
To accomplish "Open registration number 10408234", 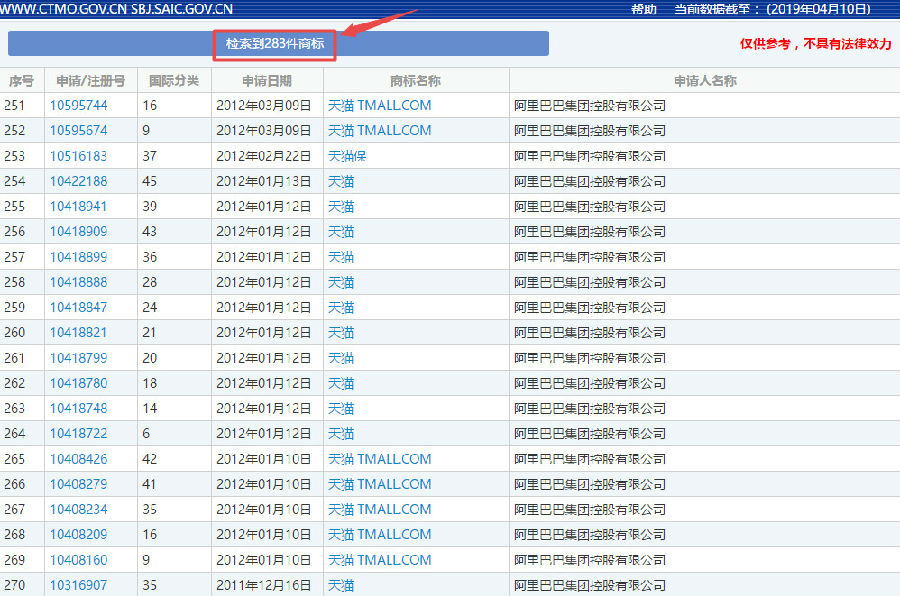I will 79,510.
